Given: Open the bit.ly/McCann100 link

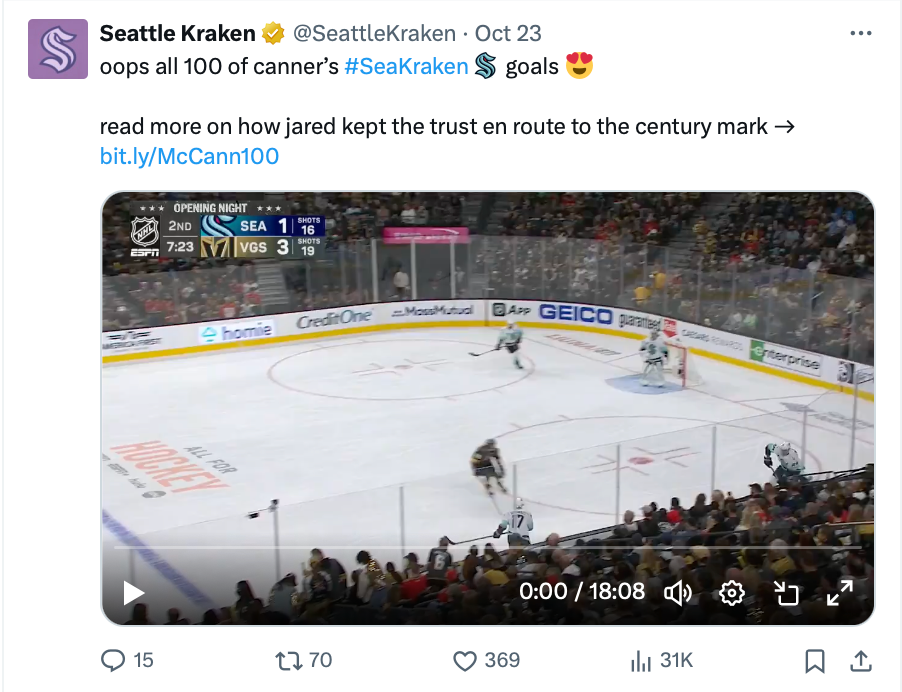Looking at the screenshot, I should (x=189, y=156).
